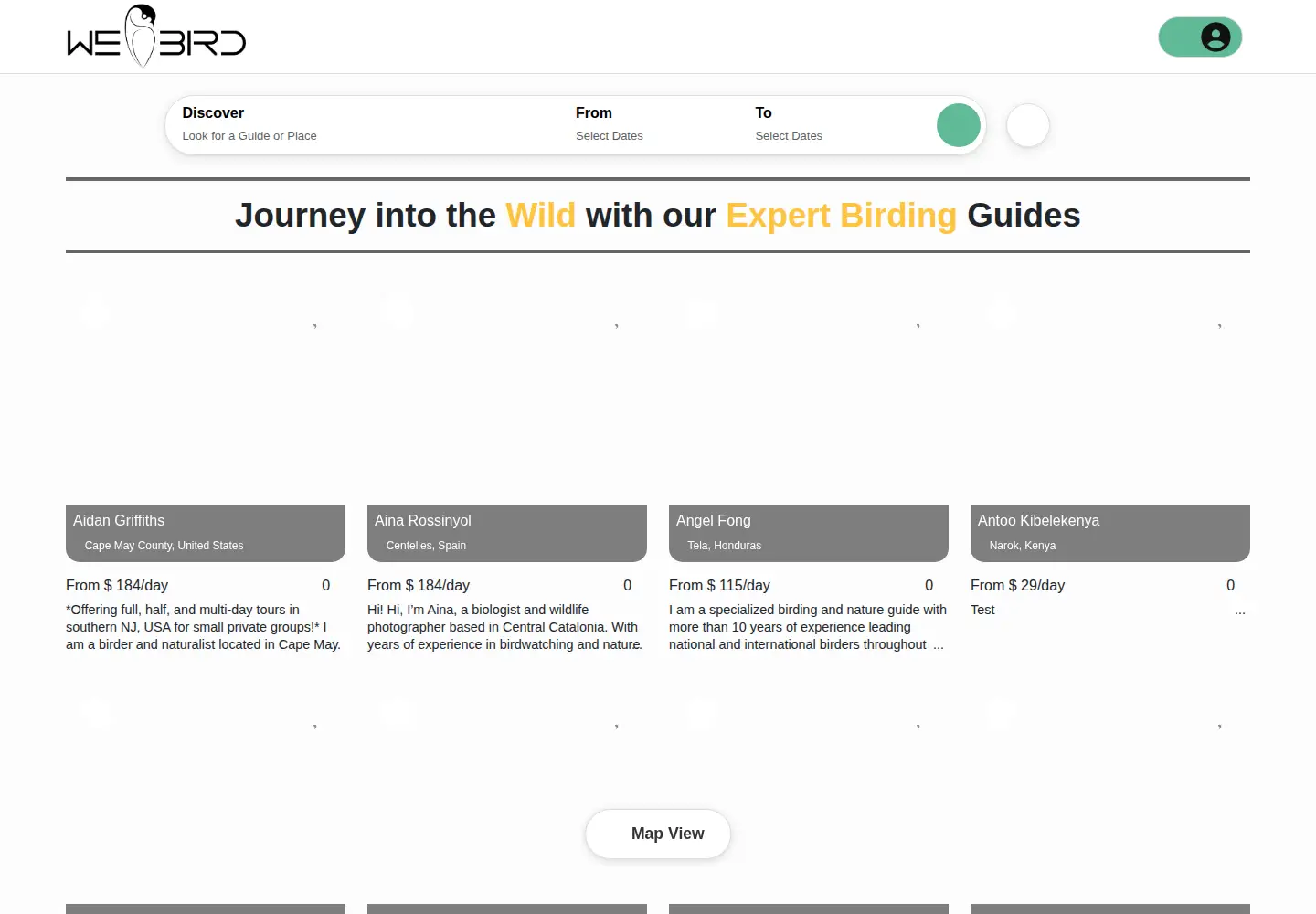Viewport: 1316px width, 914px height.
Task: Switch to Map View
Action: tap(658, 834)
